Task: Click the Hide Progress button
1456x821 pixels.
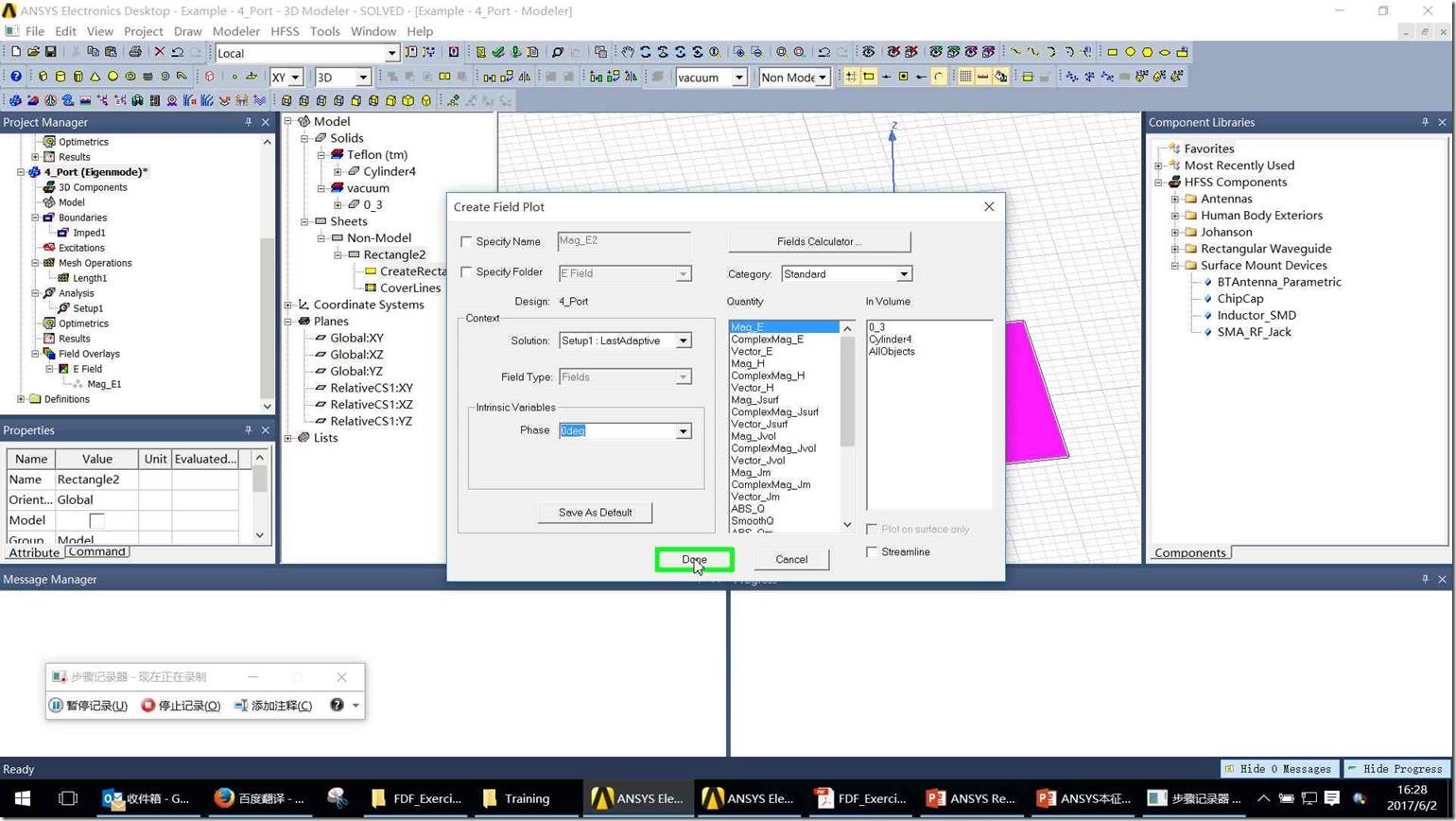Action: tap(1396, 769)
